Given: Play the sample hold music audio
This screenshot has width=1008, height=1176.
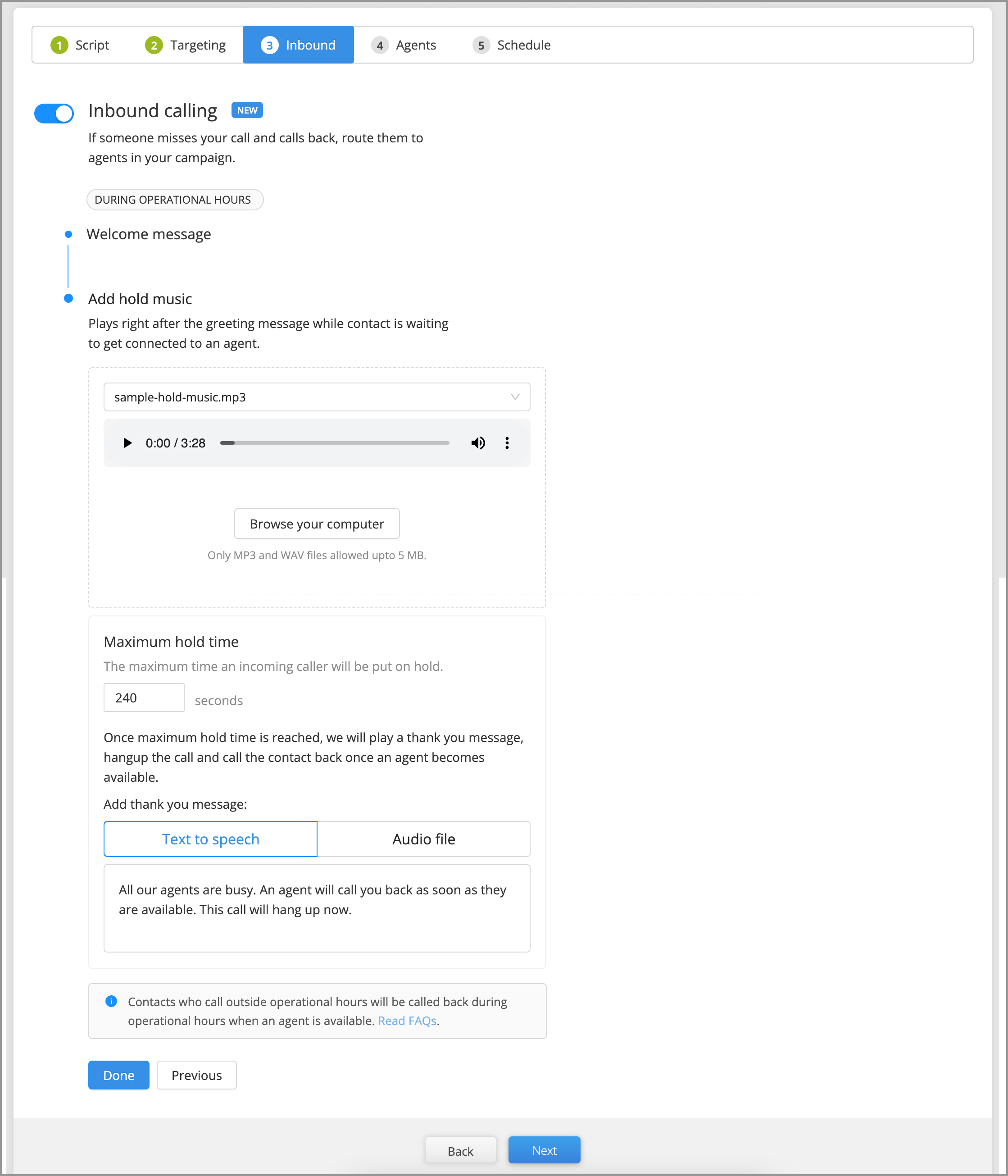Looking at the screenshot, I should [x=127, y=443].
